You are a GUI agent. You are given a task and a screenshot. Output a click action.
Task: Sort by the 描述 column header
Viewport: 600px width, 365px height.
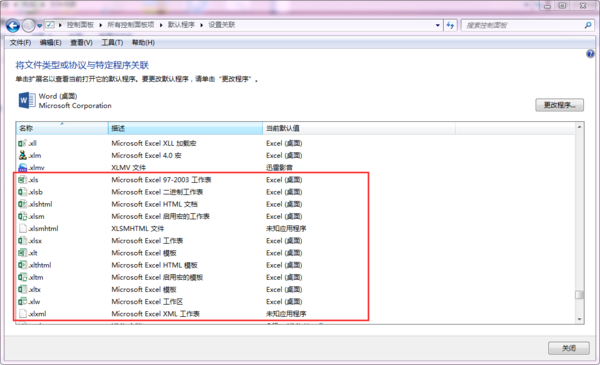click(x=185, y=128)
